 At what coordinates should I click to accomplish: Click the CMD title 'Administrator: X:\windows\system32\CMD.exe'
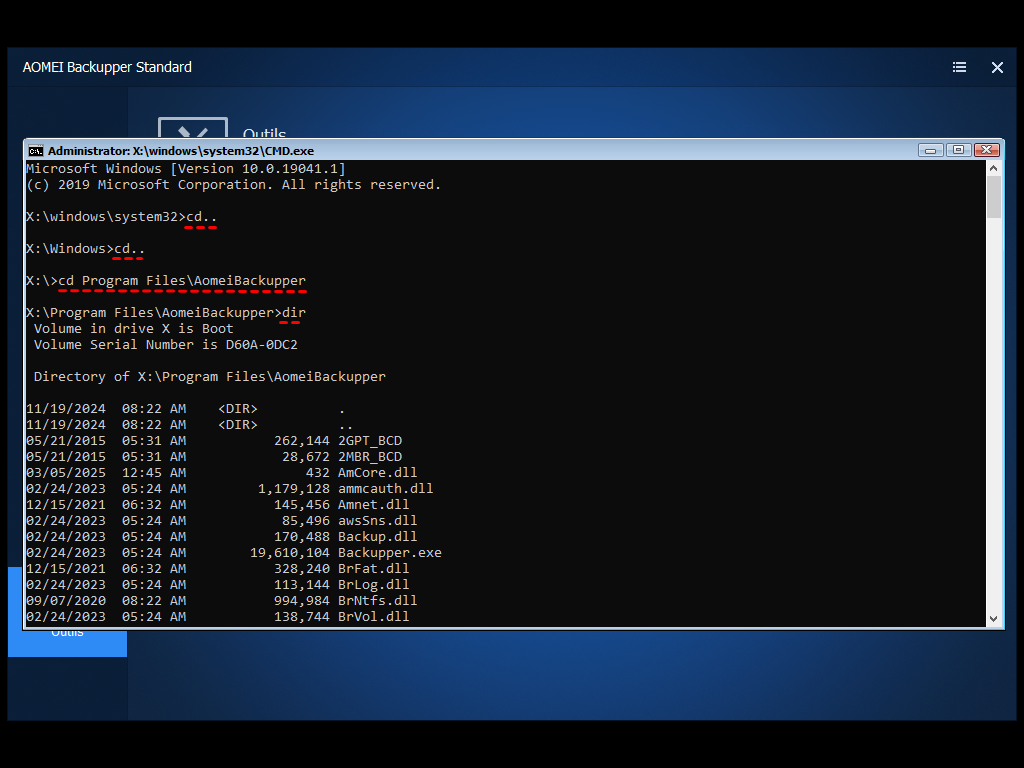tap(181, 151)
